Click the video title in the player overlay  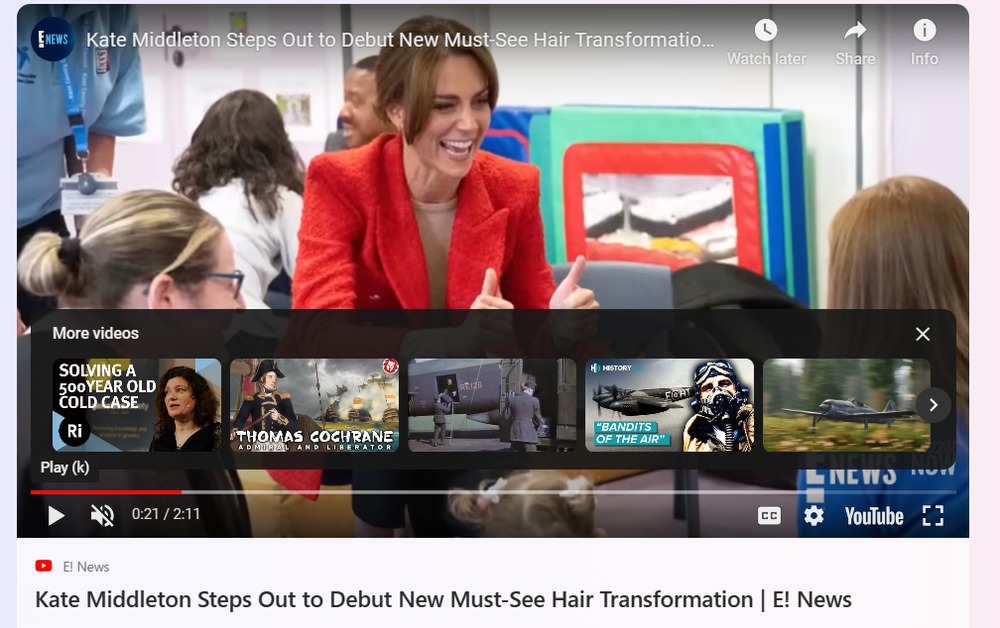coord(400,40)
